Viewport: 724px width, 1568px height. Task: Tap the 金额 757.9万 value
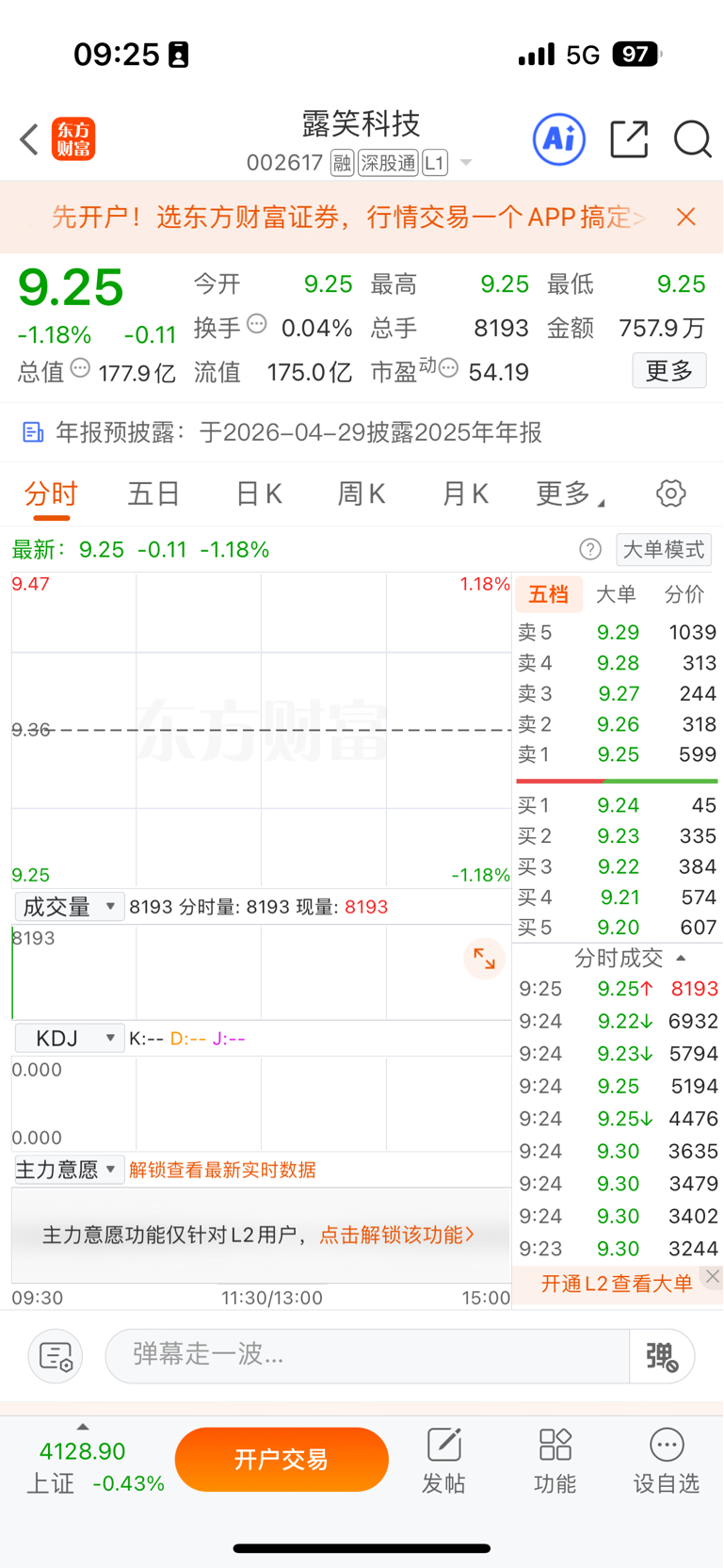662,328
